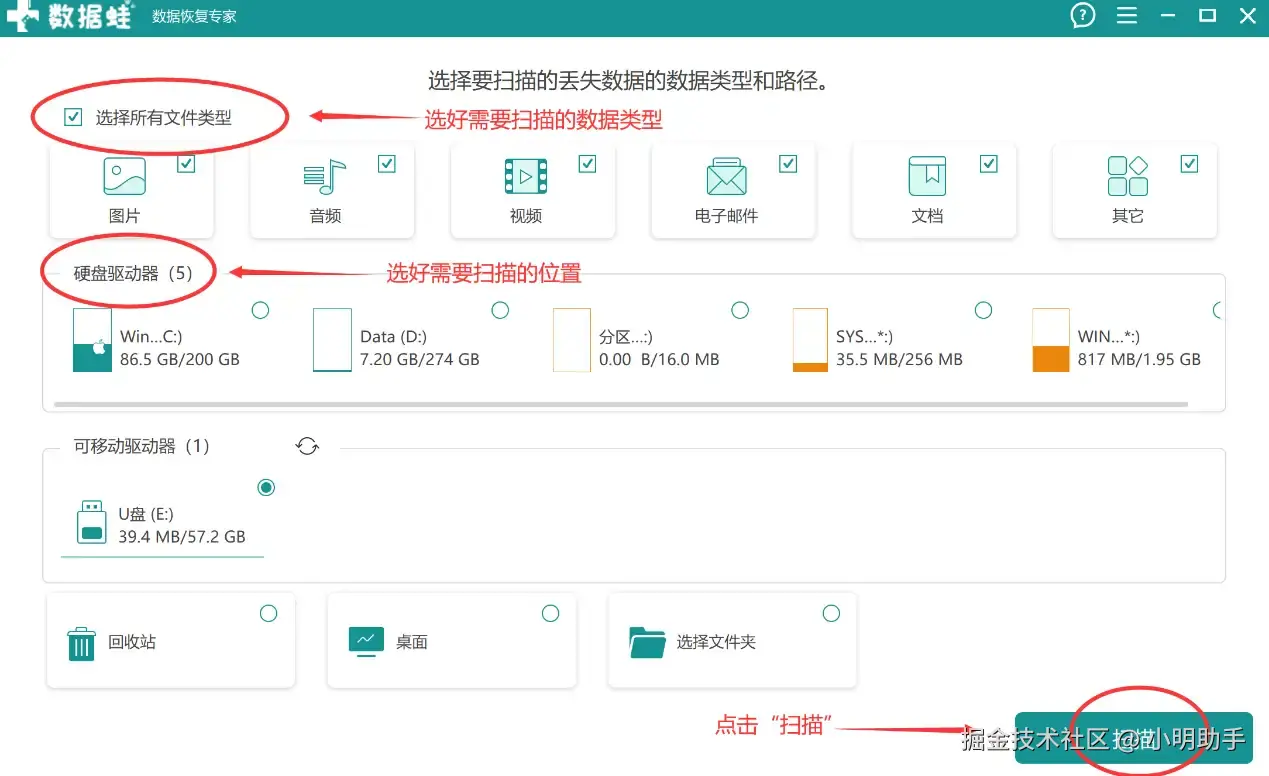Select the 视频 video type icon
This screenshot has height=776, width=1269.
[525, 177]
